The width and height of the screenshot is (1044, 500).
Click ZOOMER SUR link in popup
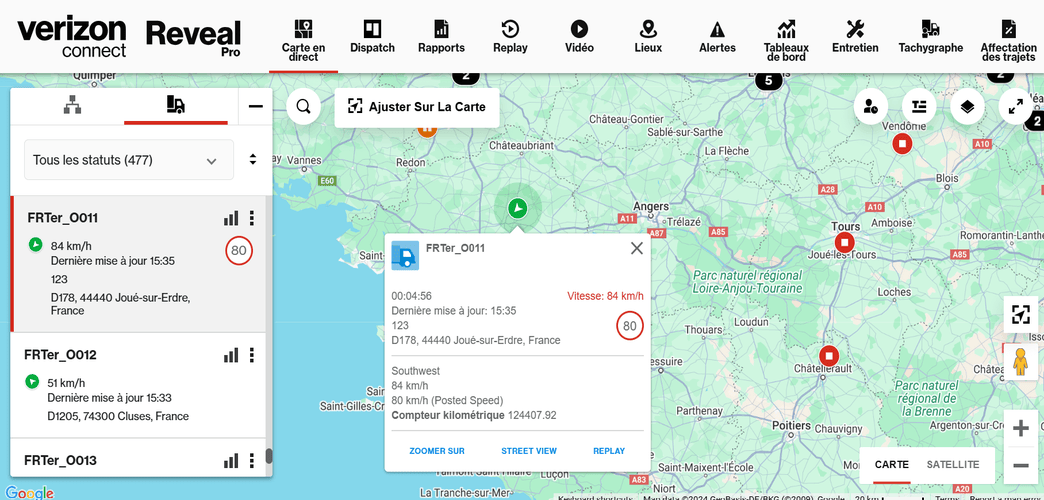(x=437, y=451)
